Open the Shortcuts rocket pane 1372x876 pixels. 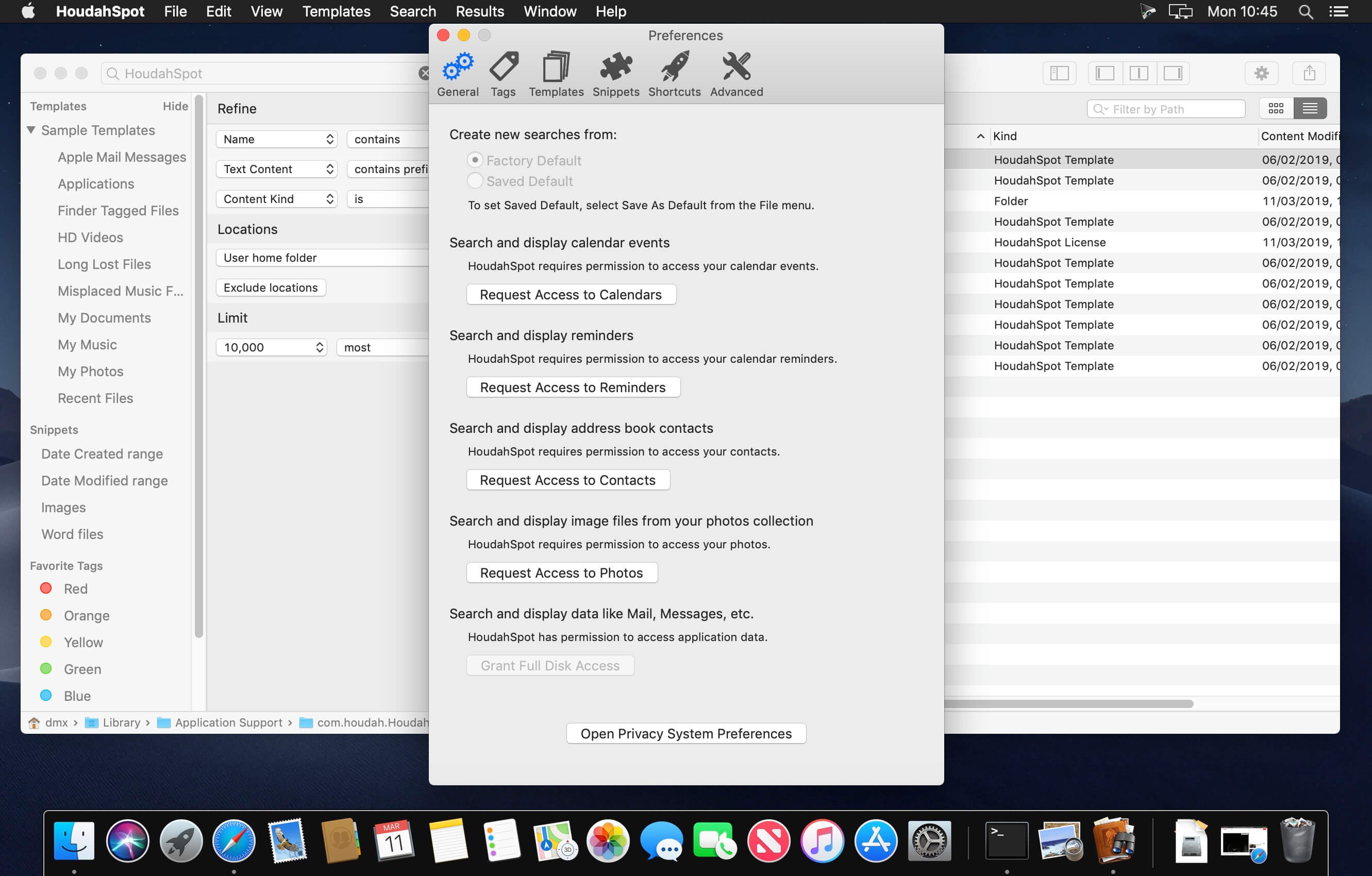(675, 75)
